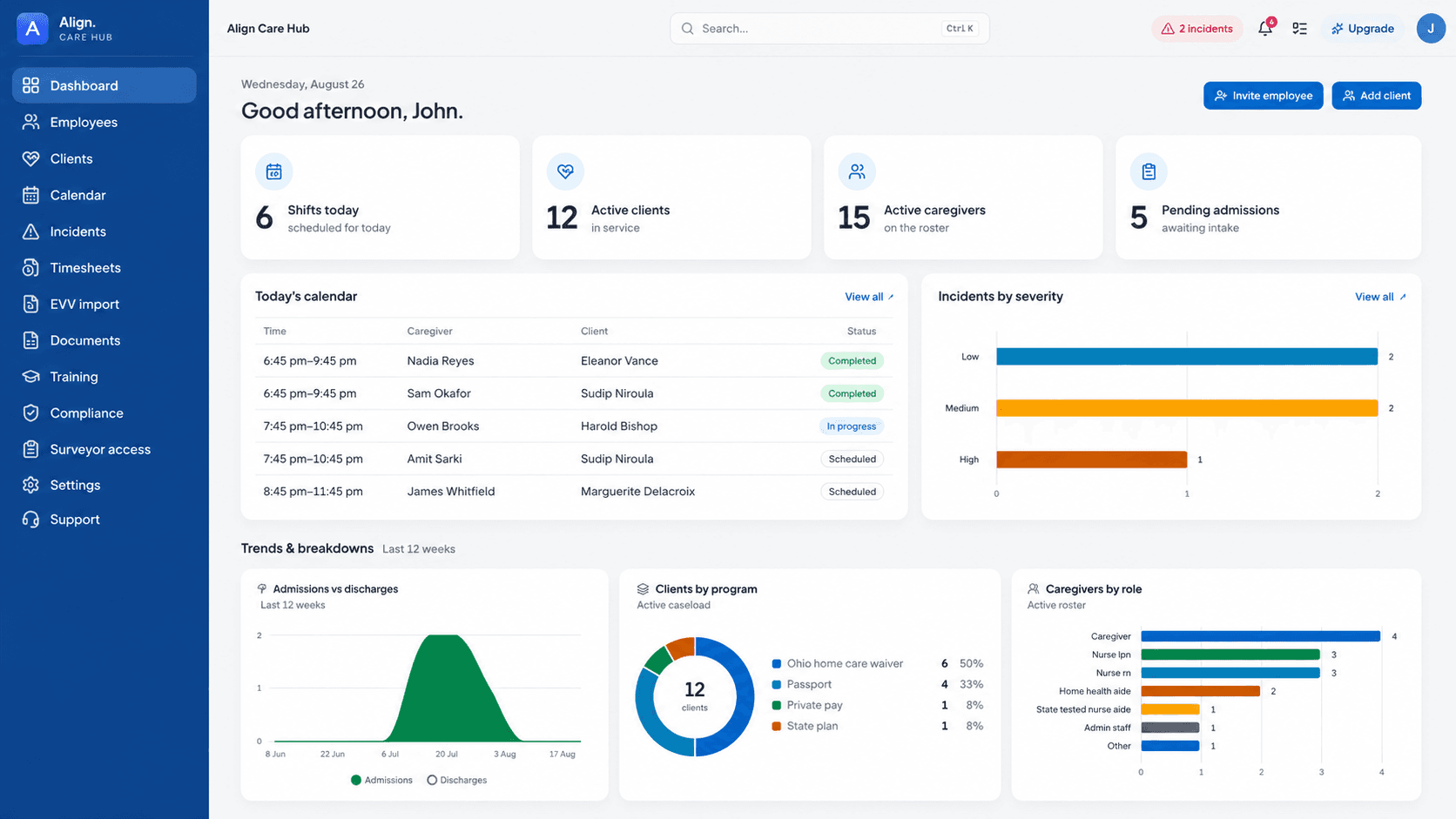Click the Clients by program layers icon
Screen dimensions: 1456x819
(x=643, y=589)
